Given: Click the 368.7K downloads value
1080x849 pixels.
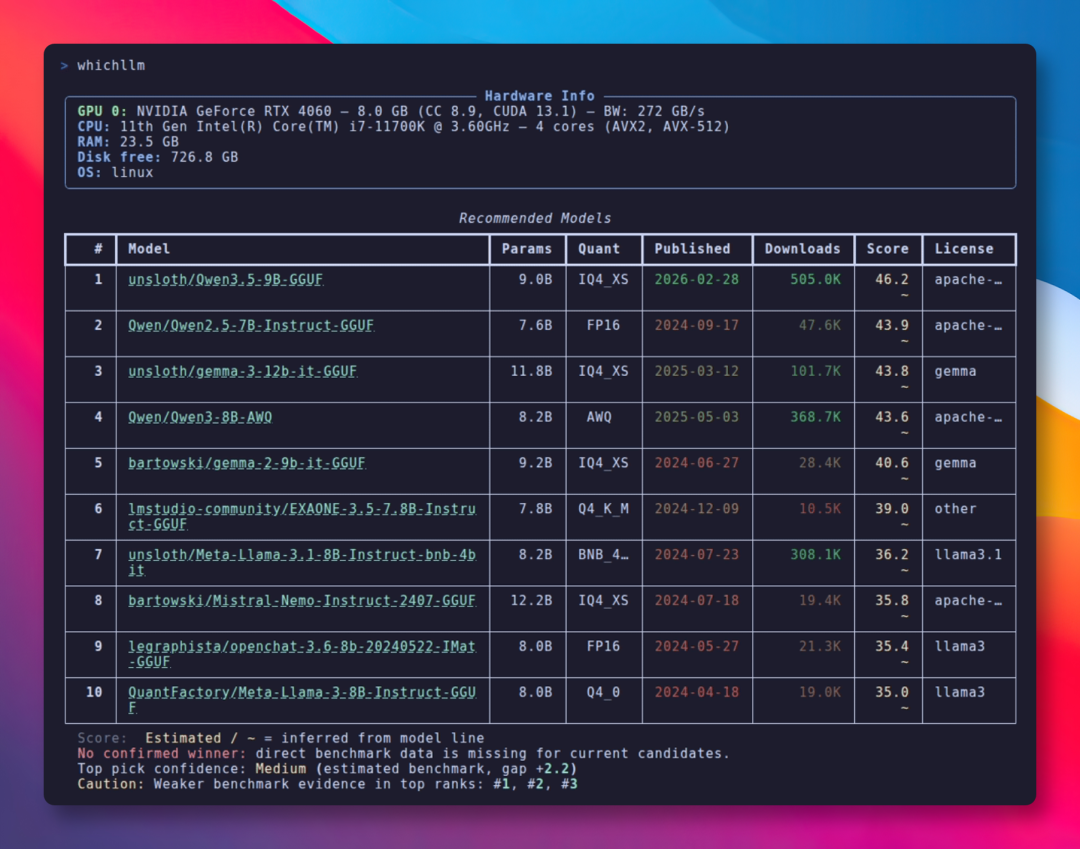Looking at the screenshot, I should (816, 417).
